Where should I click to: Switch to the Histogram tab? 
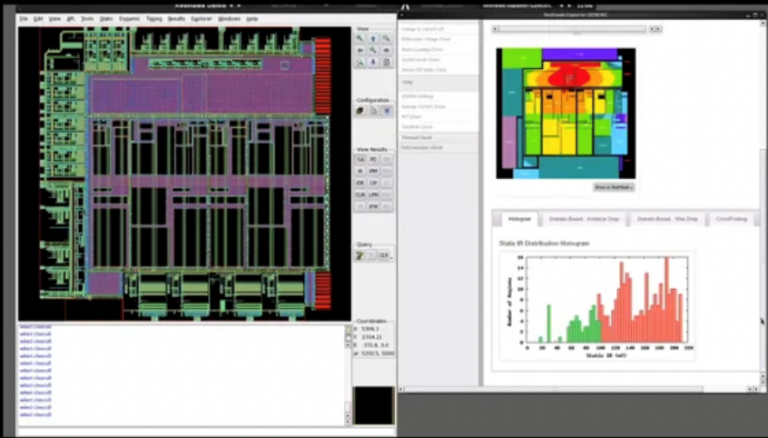tap(519, 219)
